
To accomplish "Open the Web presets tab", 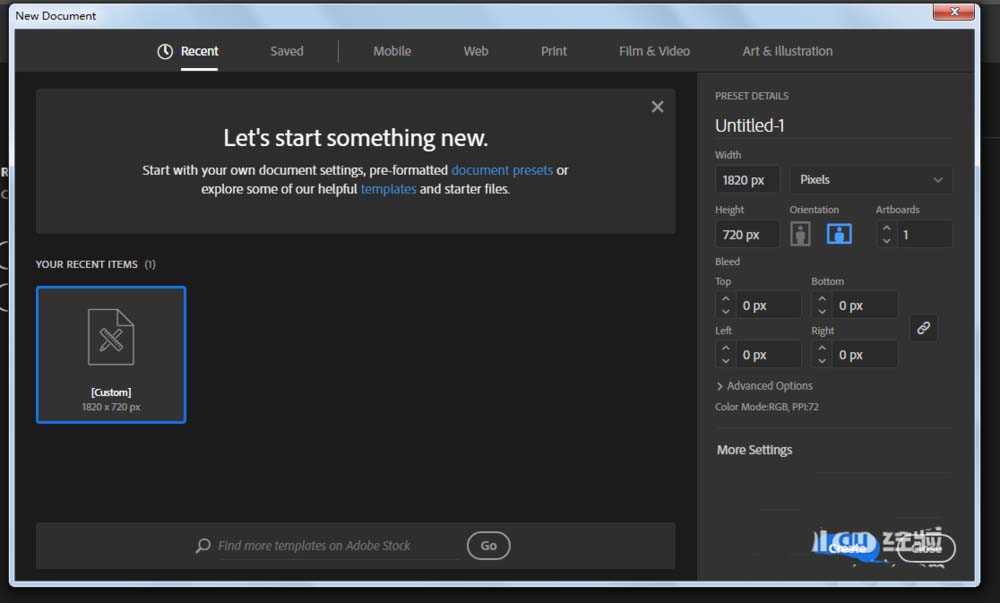I will point(476,51).
